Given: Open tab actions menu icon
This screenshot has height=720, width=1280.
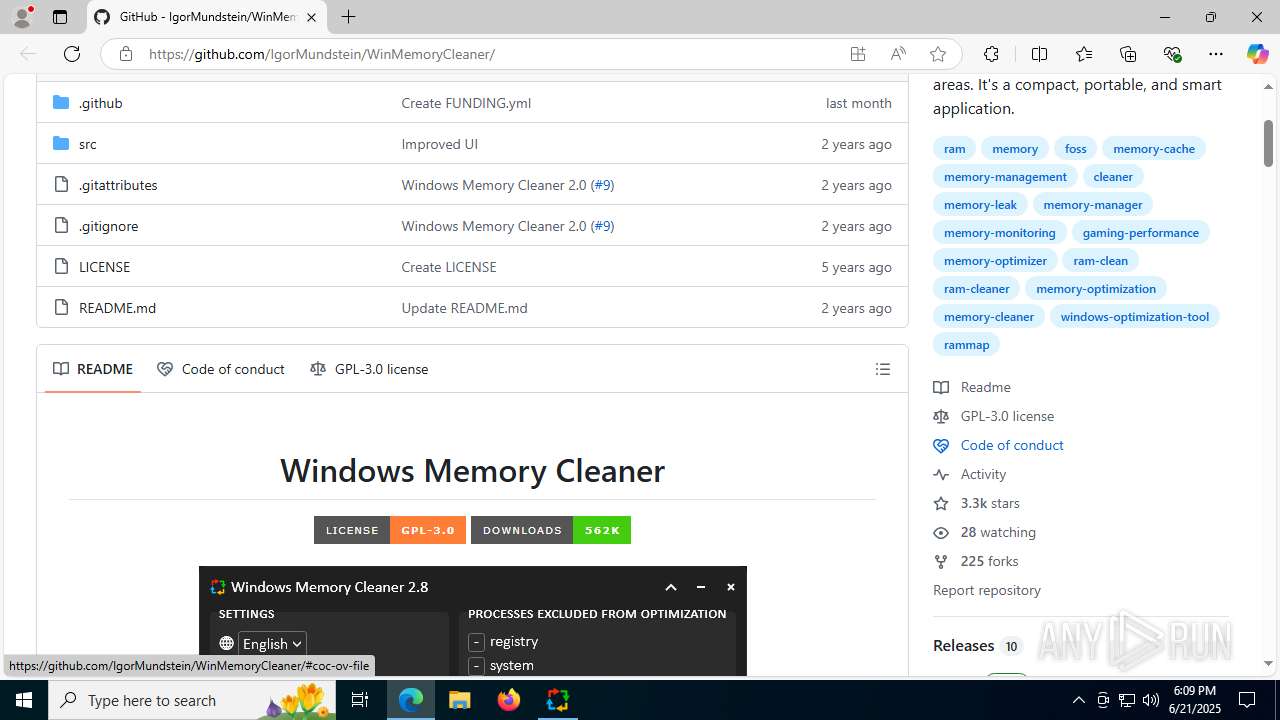Looking at the screenshot, I should [x=59, y=17].
